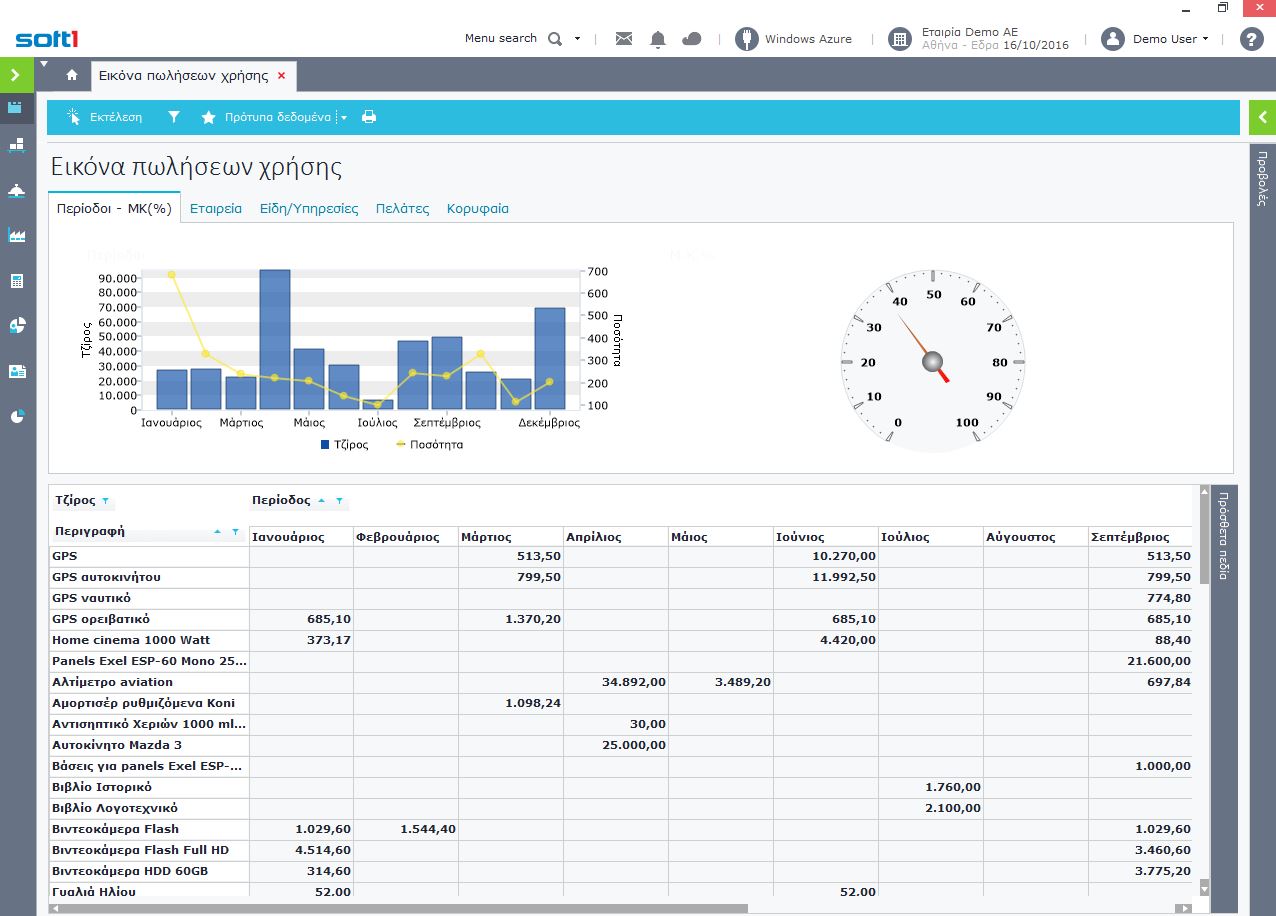This screenshot has height=916, width=1276.
Task: Toggle the Ποσότητα series in chart legend
Action: click(430, 444)
